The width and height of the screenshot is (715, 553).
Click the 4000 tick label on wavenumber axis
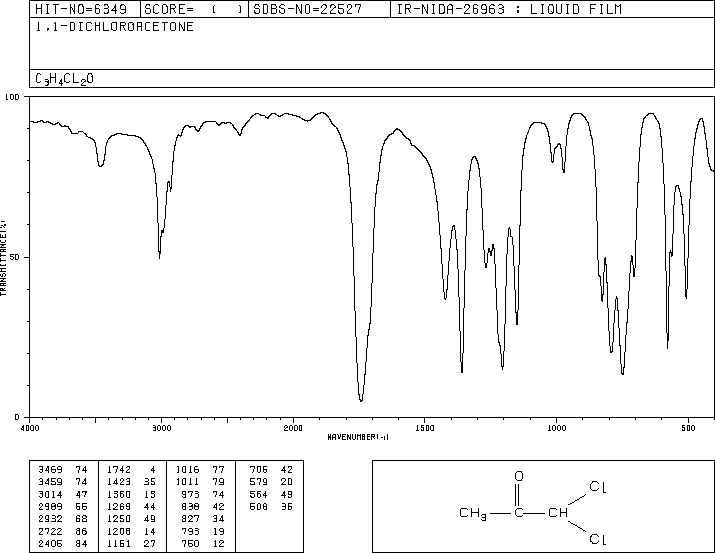(30, 428)
